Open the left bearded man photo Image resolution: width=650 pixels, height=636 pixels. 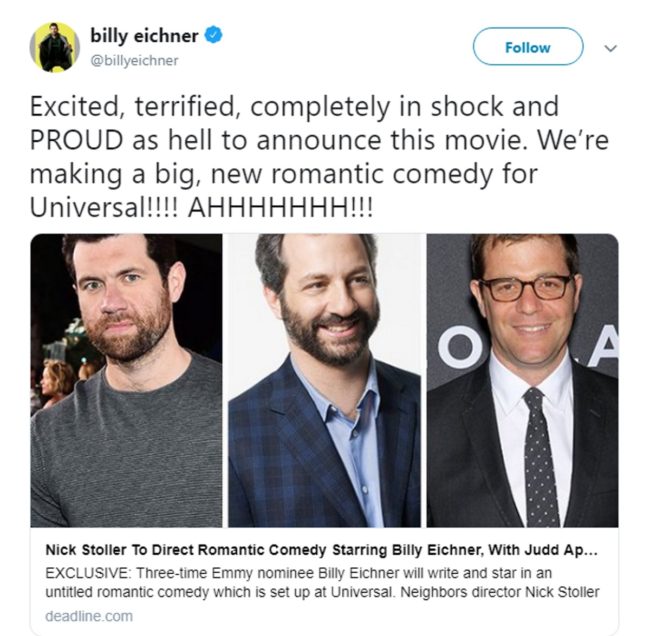click(x=126, y=380)
